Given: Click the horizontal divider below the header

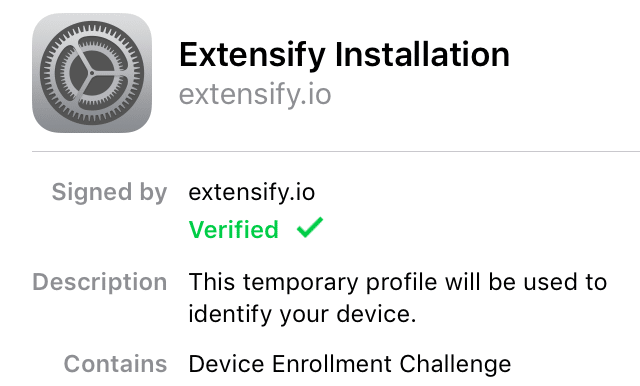Looking at the screenshot, I should (336, 151).
